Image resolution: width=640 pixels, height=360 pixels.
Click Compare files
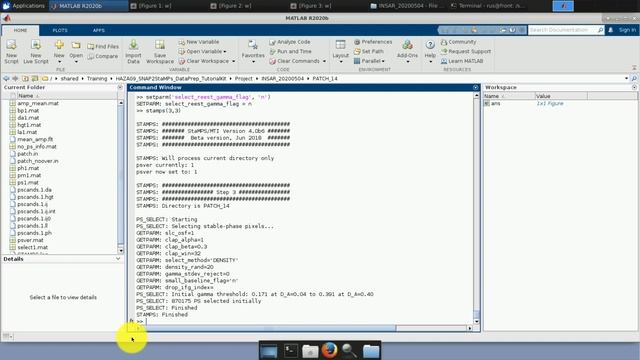(x=103, y=56)
